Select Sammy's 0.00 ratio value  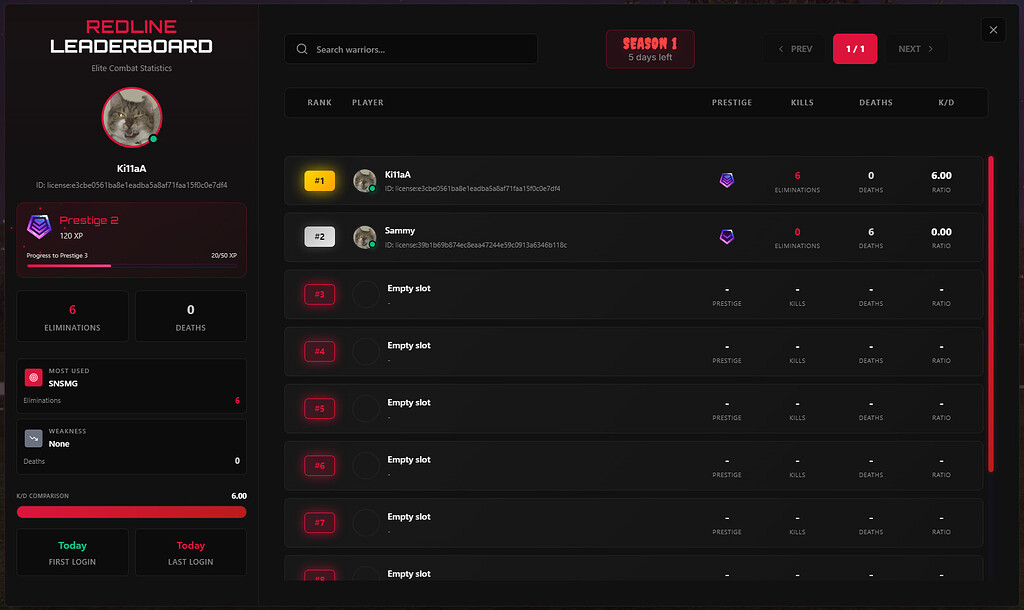(x=941, y=232)
